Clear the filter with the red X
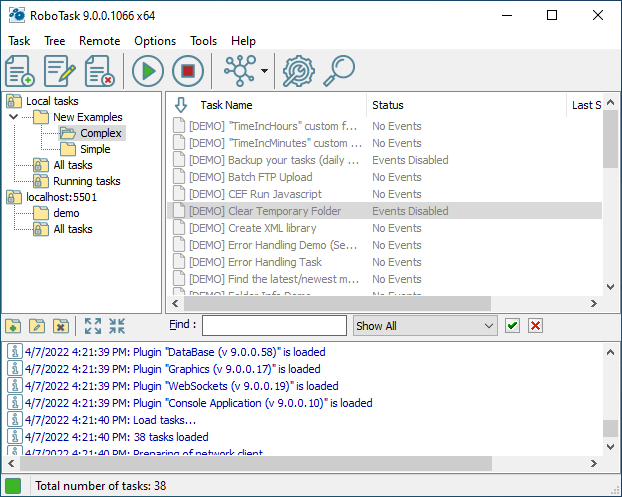Viewport: 622px width, 497px height. (536, 326)
